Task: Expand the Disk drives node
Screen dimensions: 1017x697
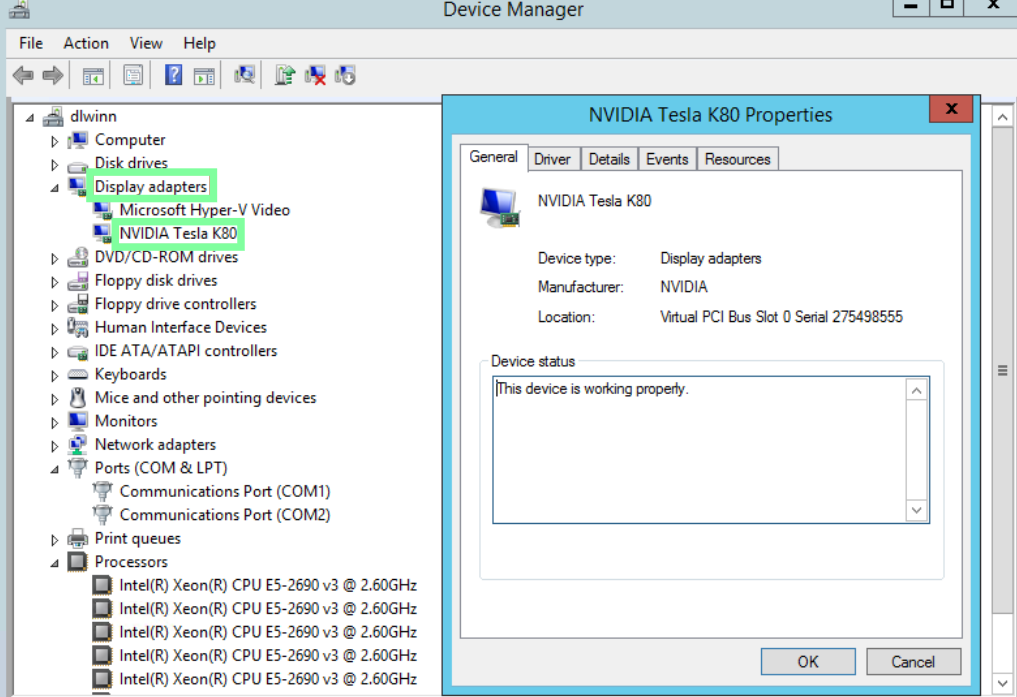Action: pos(55,164)
